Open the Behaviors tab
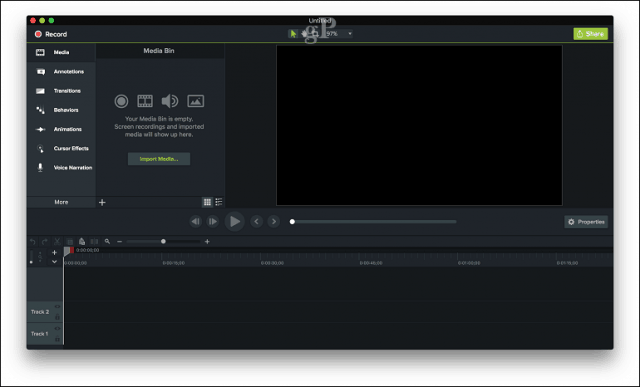Screen dimensions: 640x387 pyautogui.click(x=61, y=110)
